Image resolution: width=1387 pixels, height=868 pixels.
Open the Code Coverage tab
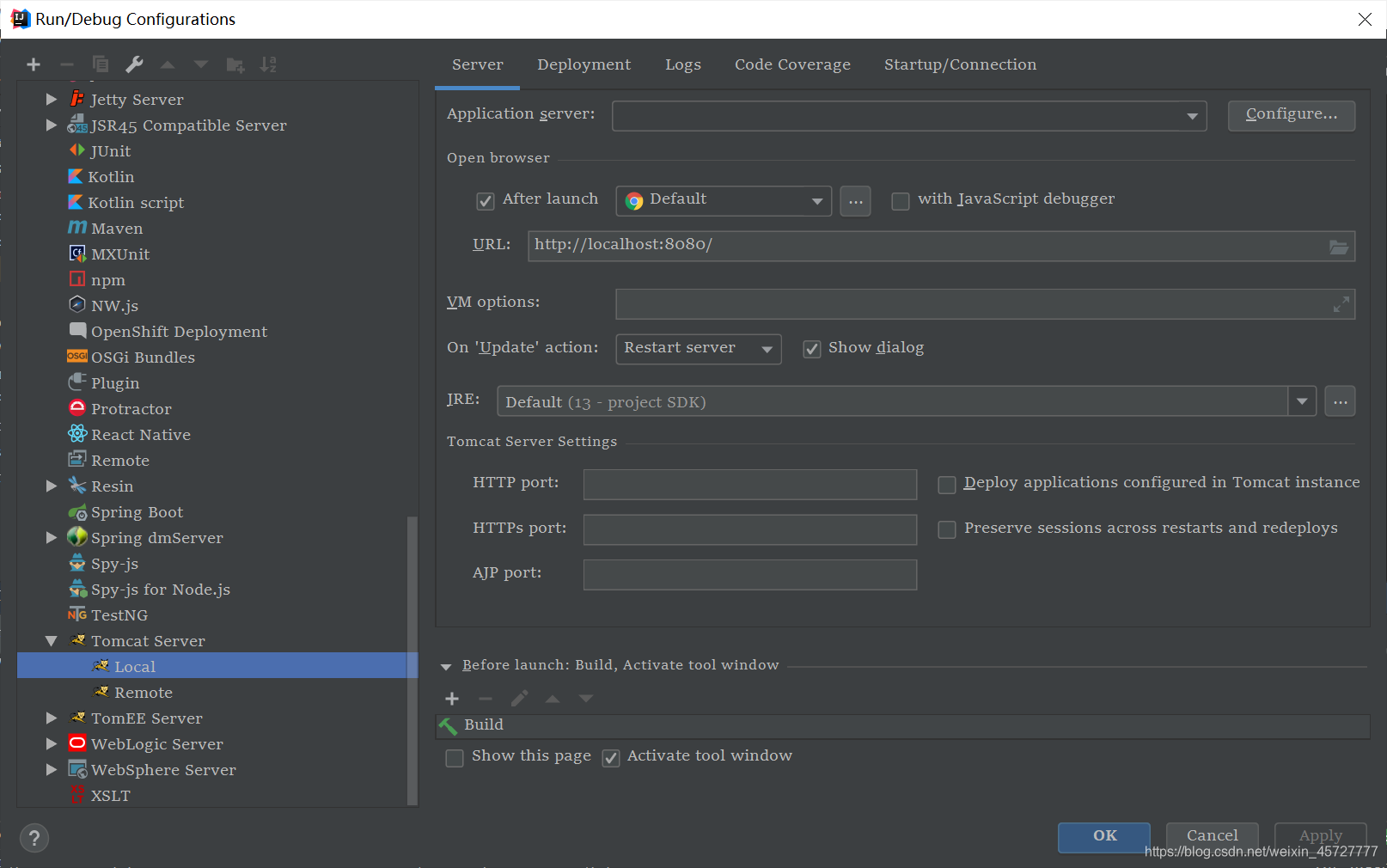click(x=791, y=64)
